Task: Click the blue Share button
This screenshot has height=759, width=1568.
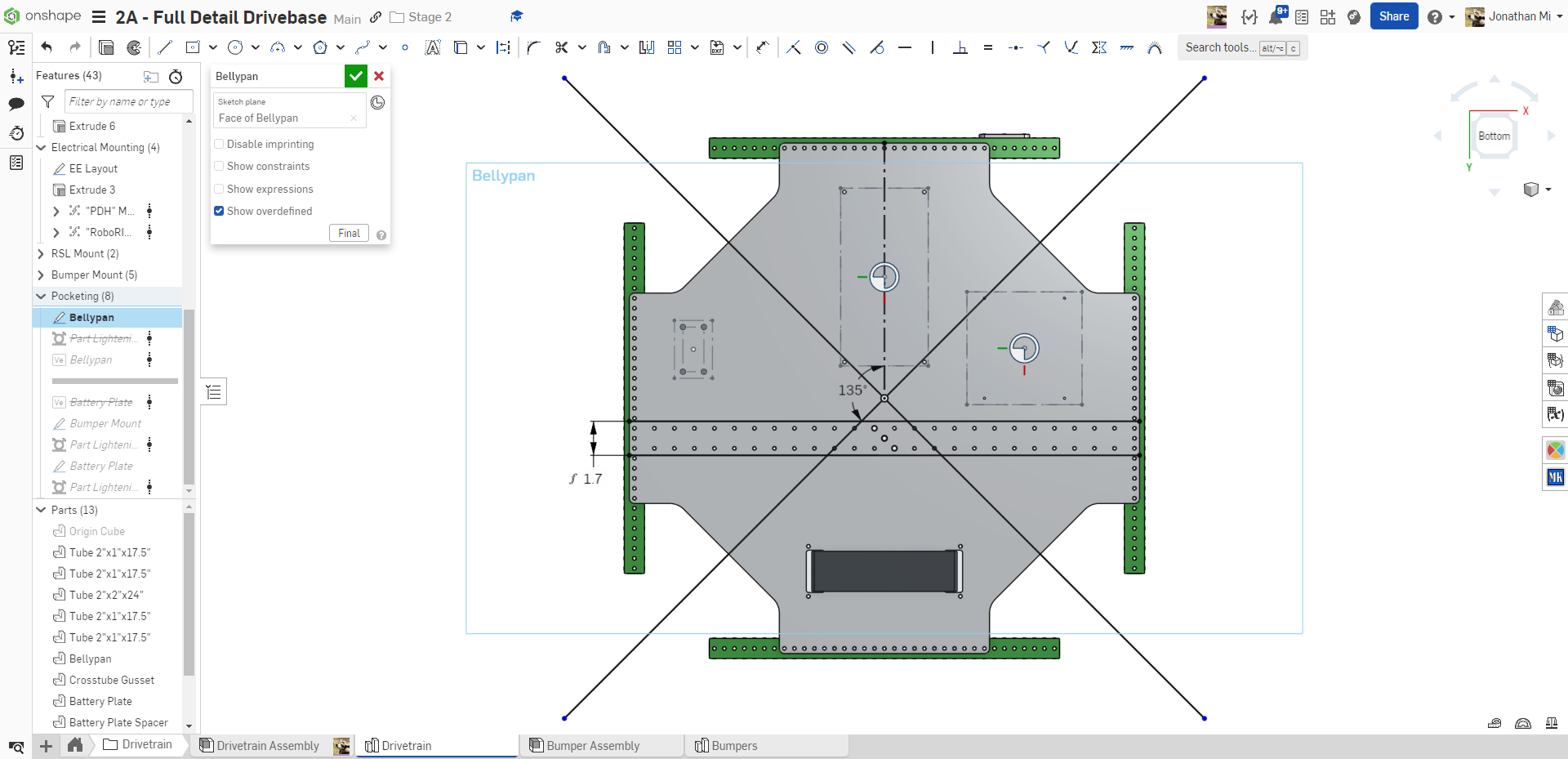Action: (x=1393, y=16)
